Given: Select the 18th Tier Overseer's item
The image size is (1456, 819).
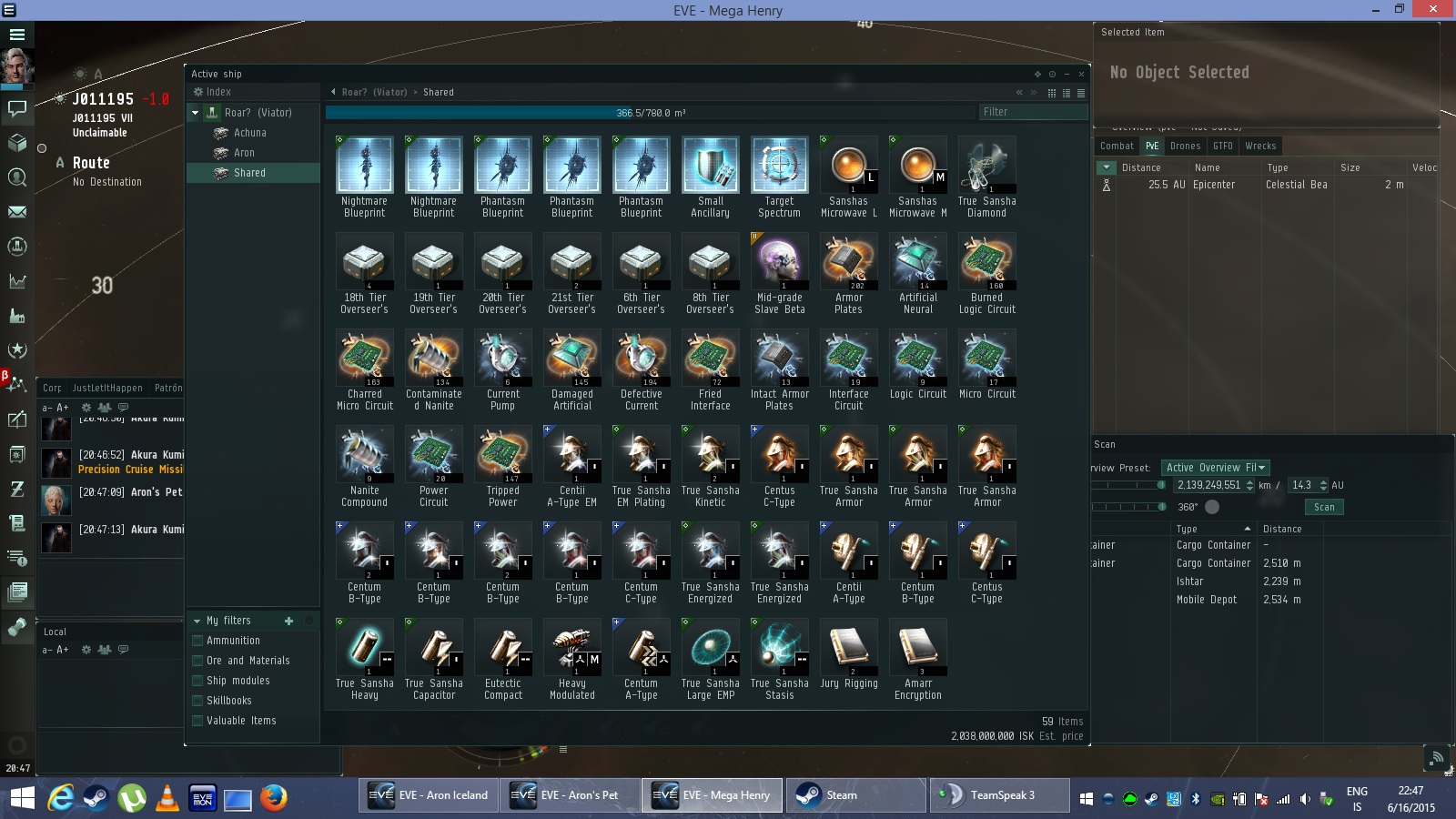Looking at the screenshot, I should (x=365, y=262).
